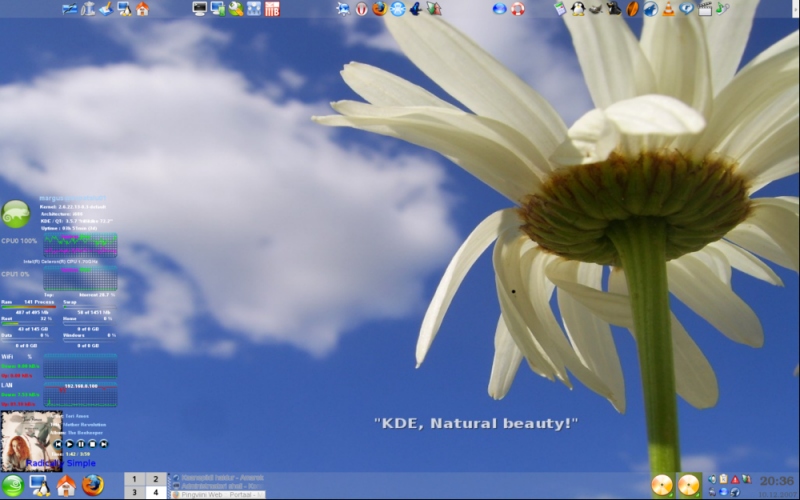Viewport: 800px width, 500px height.
Task: Click the CPU0 100% usage graph
Action: click(80, 245)
